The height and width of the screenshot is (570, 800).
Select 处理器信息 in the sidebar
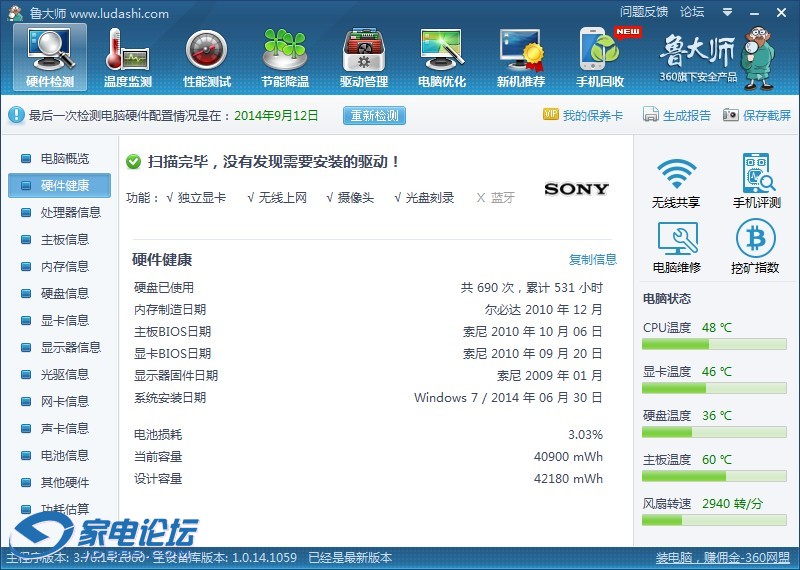tap(70, 212)
